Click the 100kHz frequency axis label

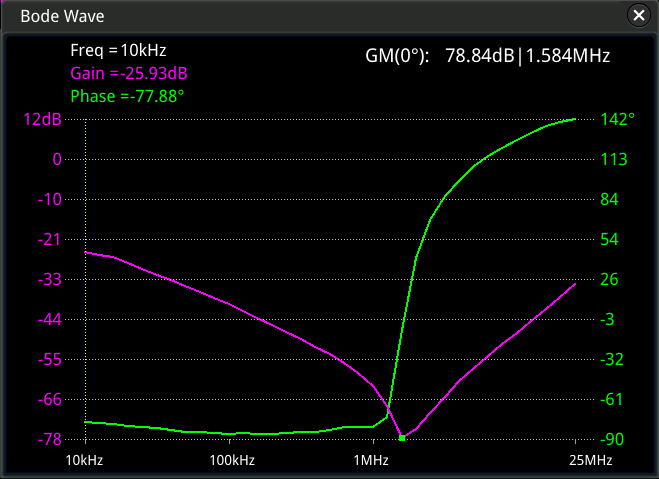pyautogui.click(x=231, y=460)
